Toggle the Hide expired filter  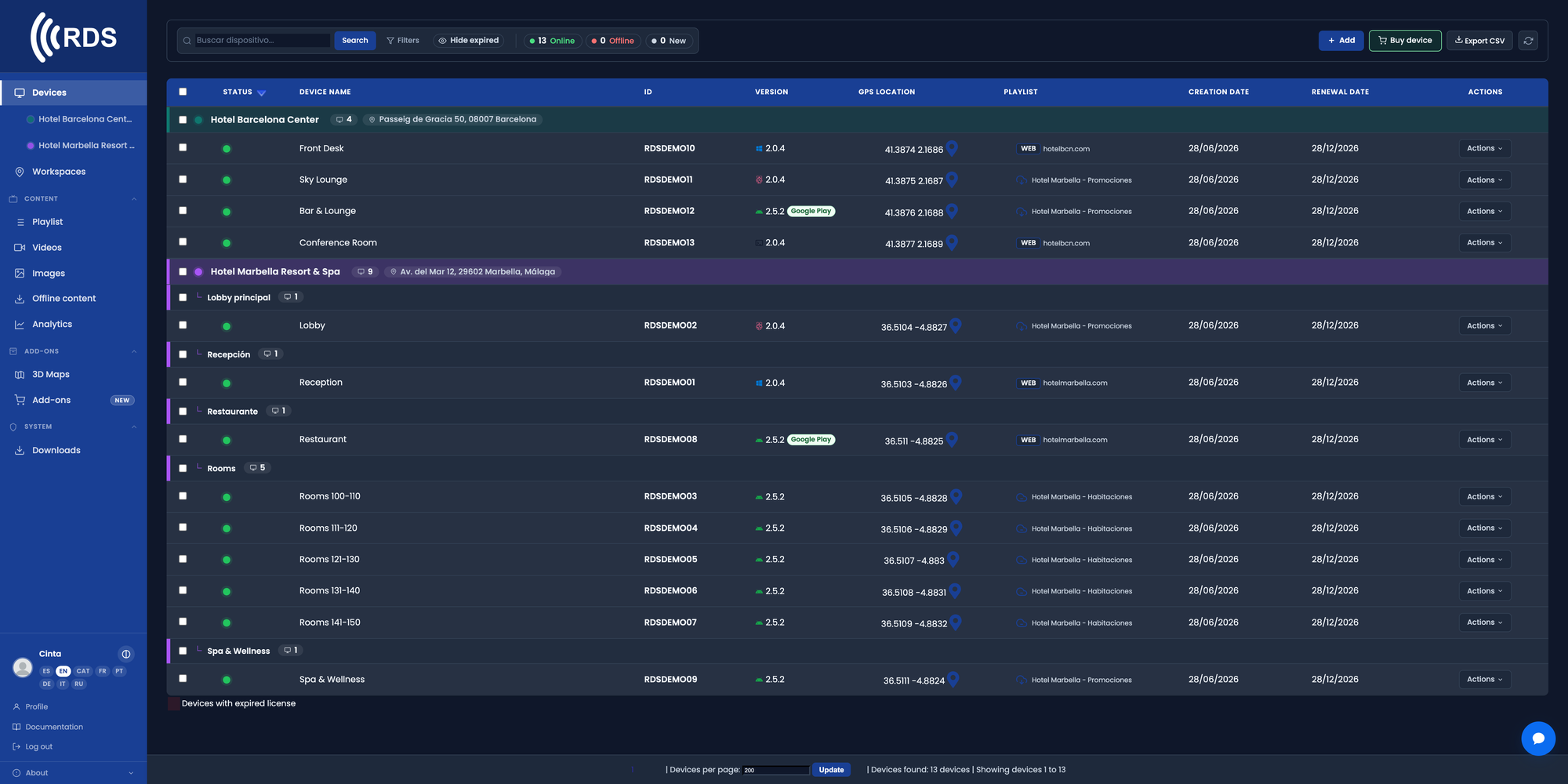click(469, 41)
